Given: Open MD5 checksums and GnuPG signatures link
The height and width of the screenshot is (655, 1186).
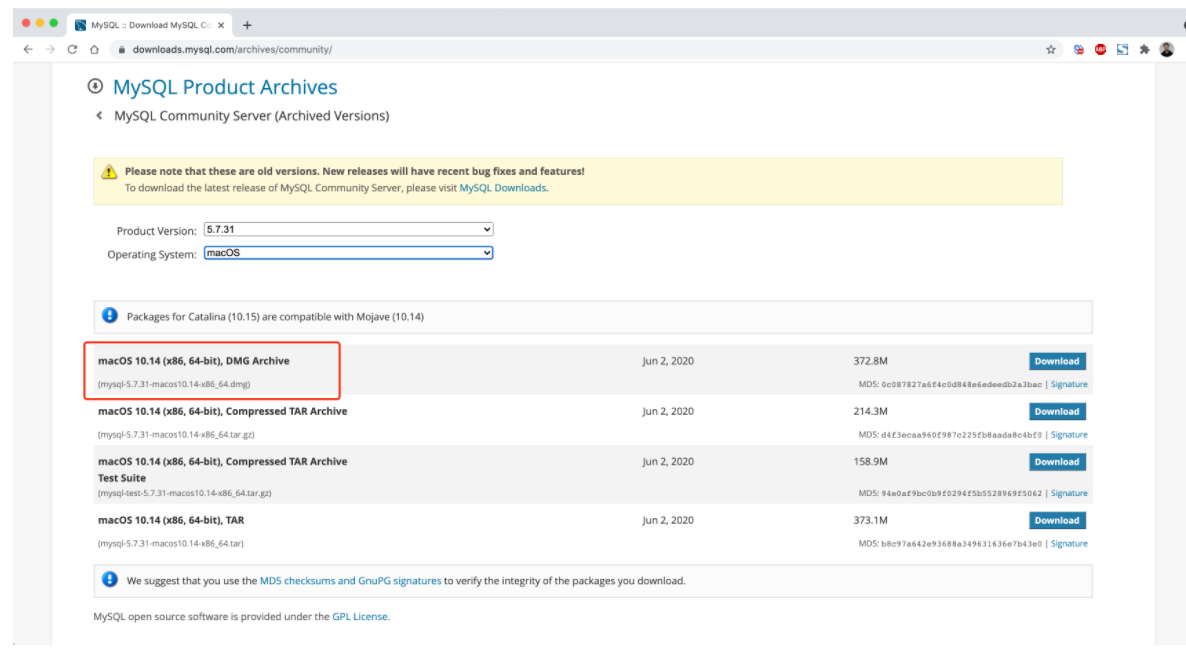Looking at the screenshot, I should 350,581.
